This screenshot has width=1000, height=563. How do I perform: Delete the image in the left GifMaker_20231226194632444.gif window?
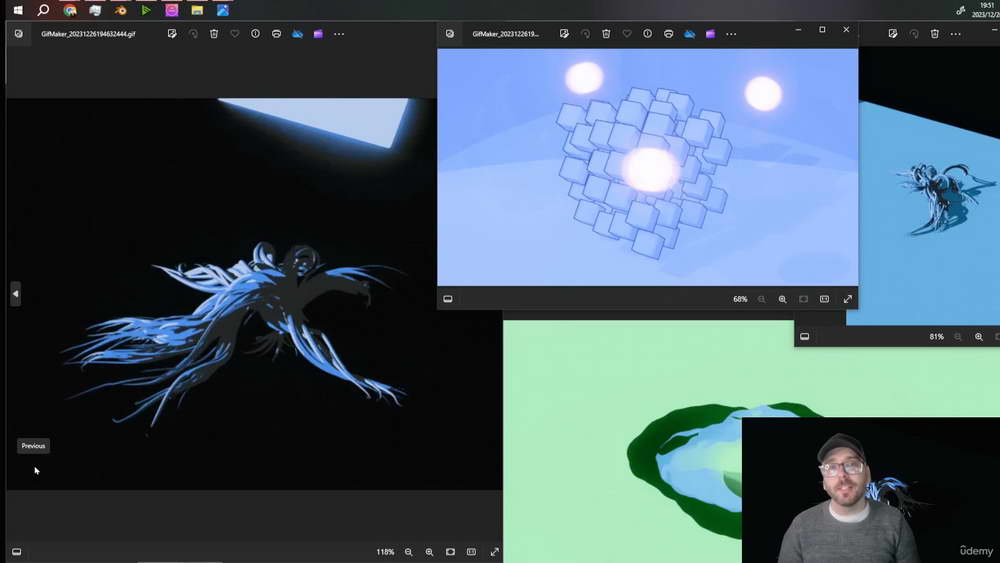214,34
